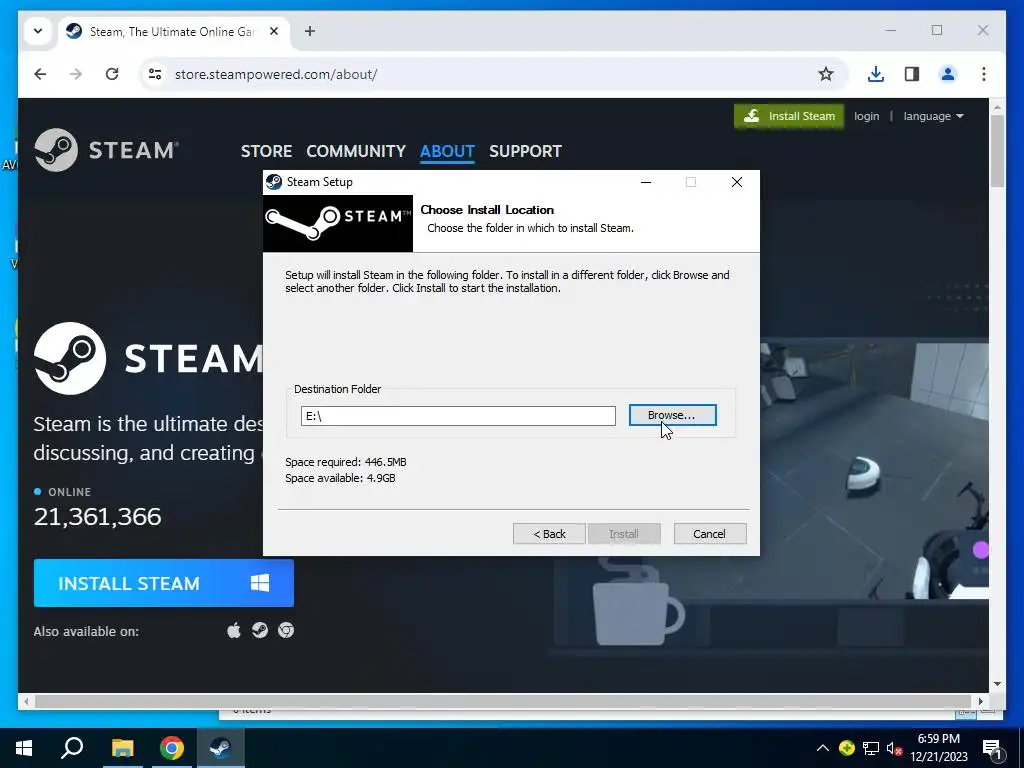Viewport: 1024px width, 768px height.
Task: Open the STORE menu on Steam site
Action: [266, 151]
